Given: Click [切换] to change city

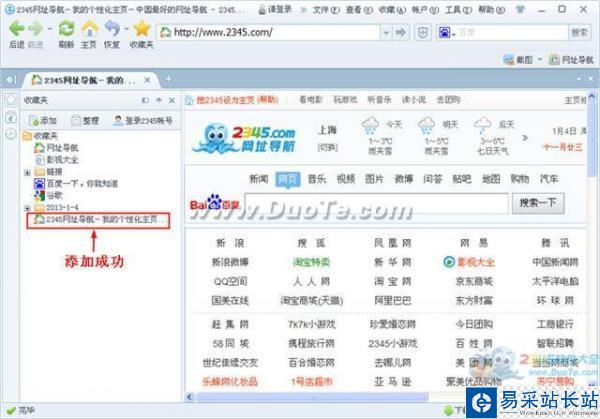Looking at the screenshot, I should [328, 147].
